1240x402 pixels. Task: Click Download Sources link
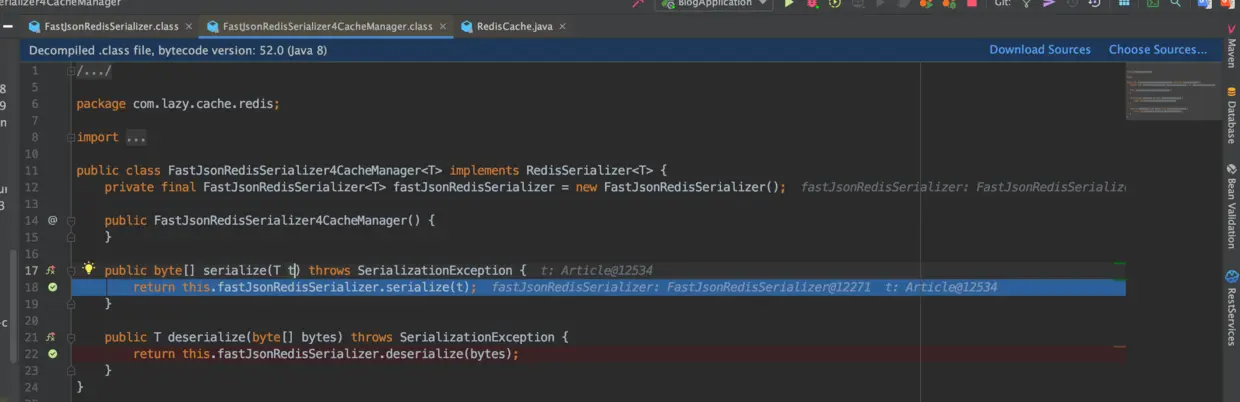(x=1040, y=49)
